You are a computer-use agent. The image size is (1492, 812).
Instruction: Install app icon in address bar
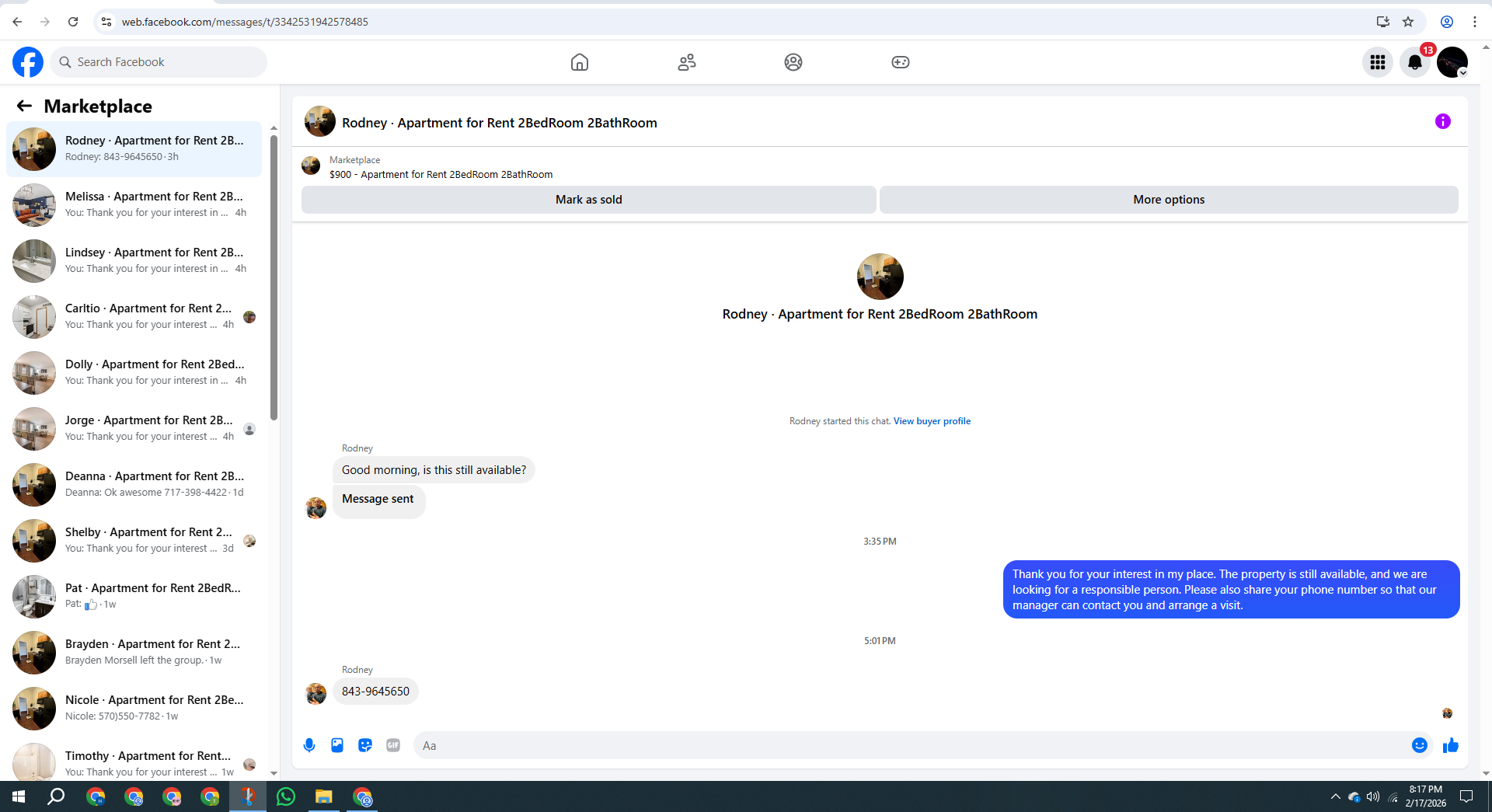1382,22
